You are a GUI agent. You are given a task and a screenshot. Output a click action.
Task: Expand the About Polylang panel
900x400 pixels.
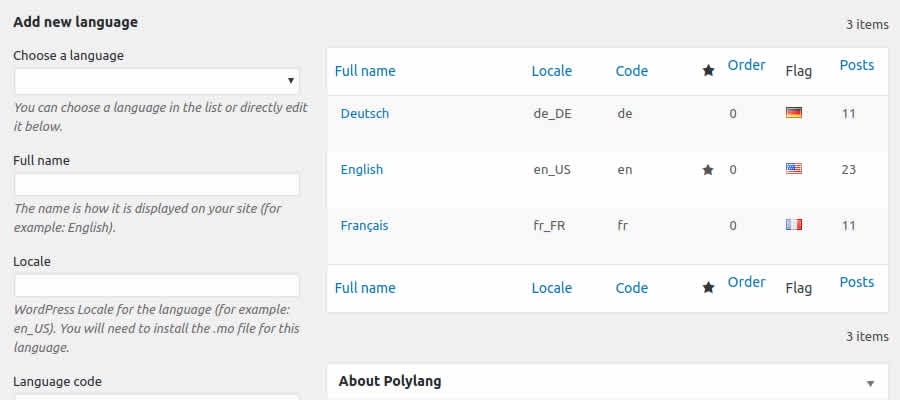point(870,383)
